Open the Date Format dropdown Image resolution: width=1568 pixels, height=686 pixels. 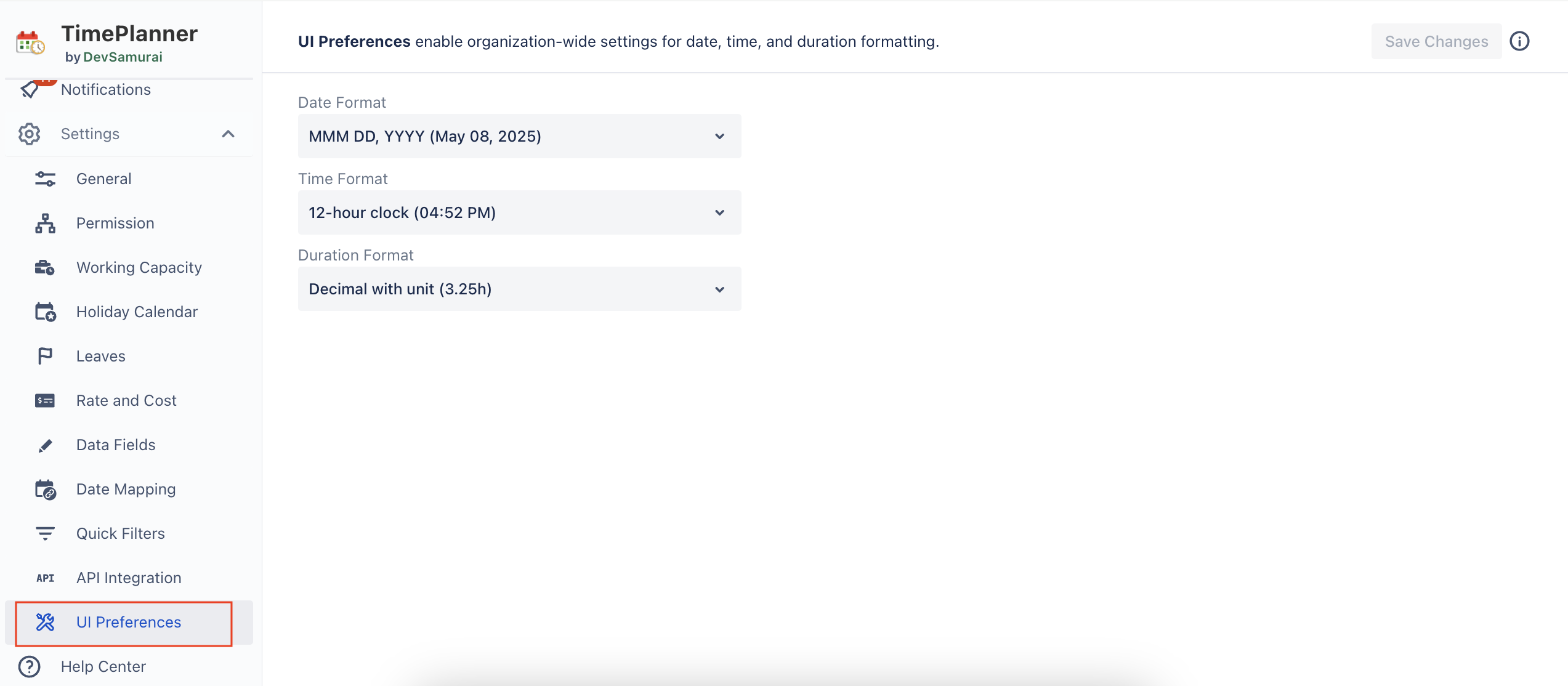coord(519,136)
